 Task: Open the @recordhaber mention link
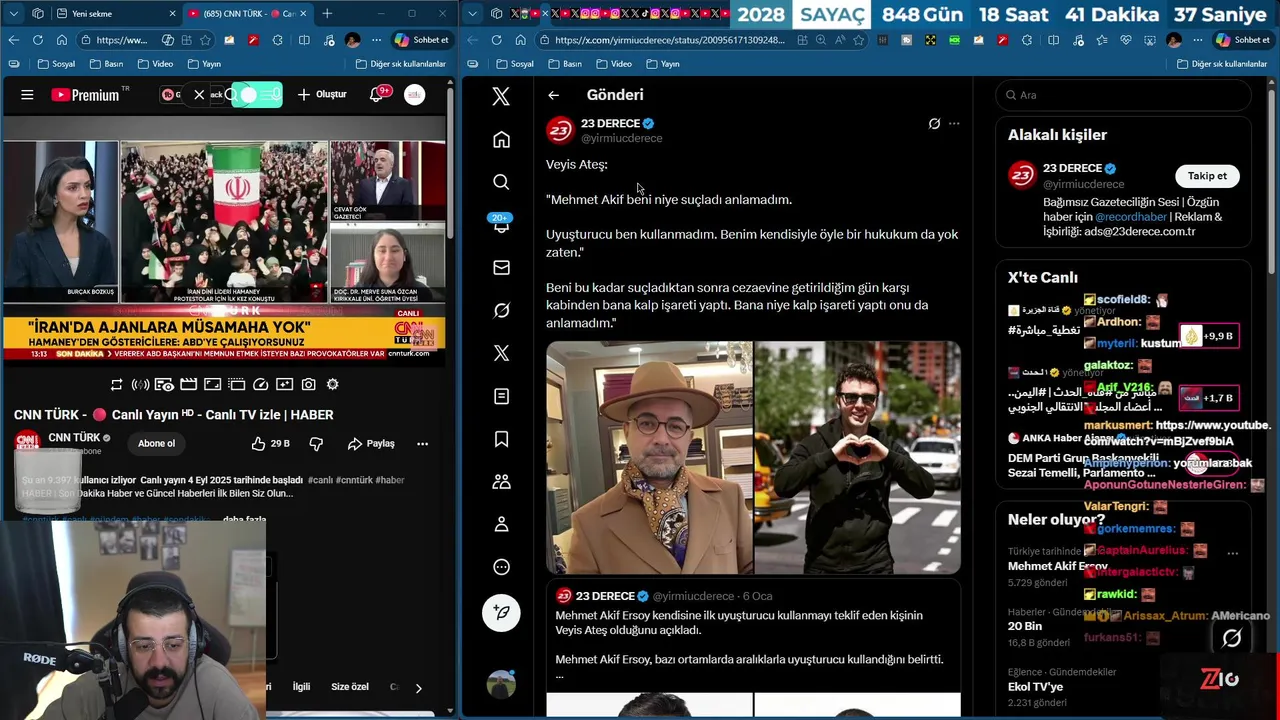(x=1130, y=217)
